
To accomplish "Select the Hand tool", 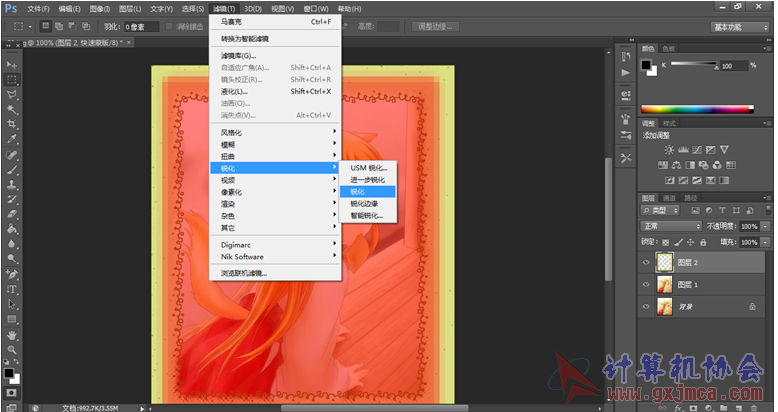I will coord(11,335).
